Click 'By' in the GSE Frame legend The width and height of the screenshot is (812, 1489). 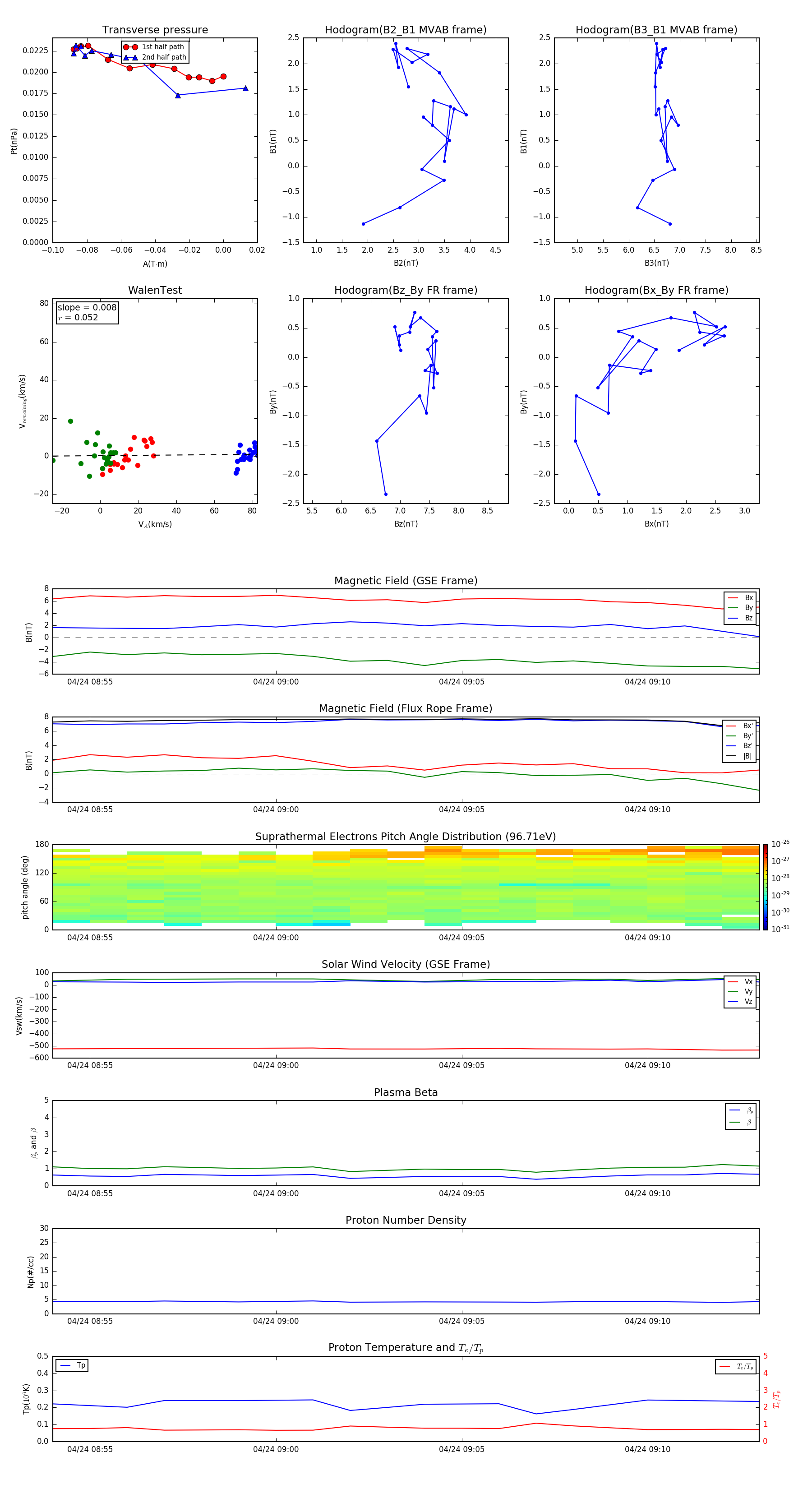[x=748, y=608]
